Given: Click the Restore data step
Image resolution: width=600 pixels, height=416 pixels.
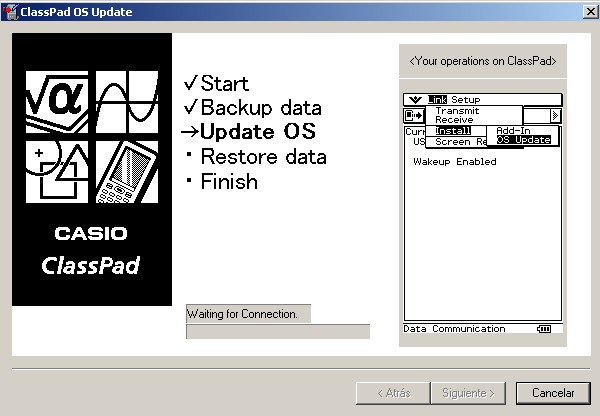Looking at the screenshot, I should tap(256, 157).
